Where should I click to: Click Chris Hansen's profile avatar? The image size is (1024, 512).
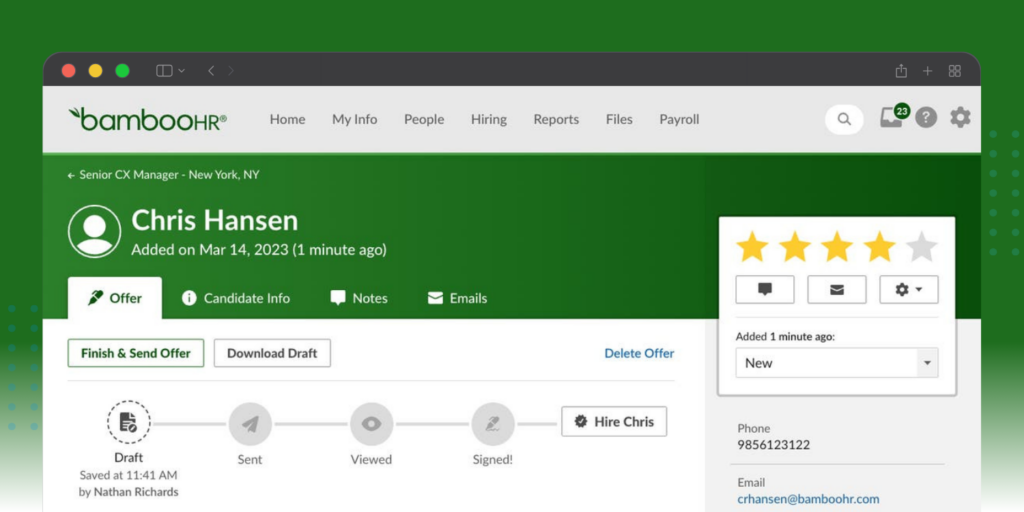[x=95, y=231]
